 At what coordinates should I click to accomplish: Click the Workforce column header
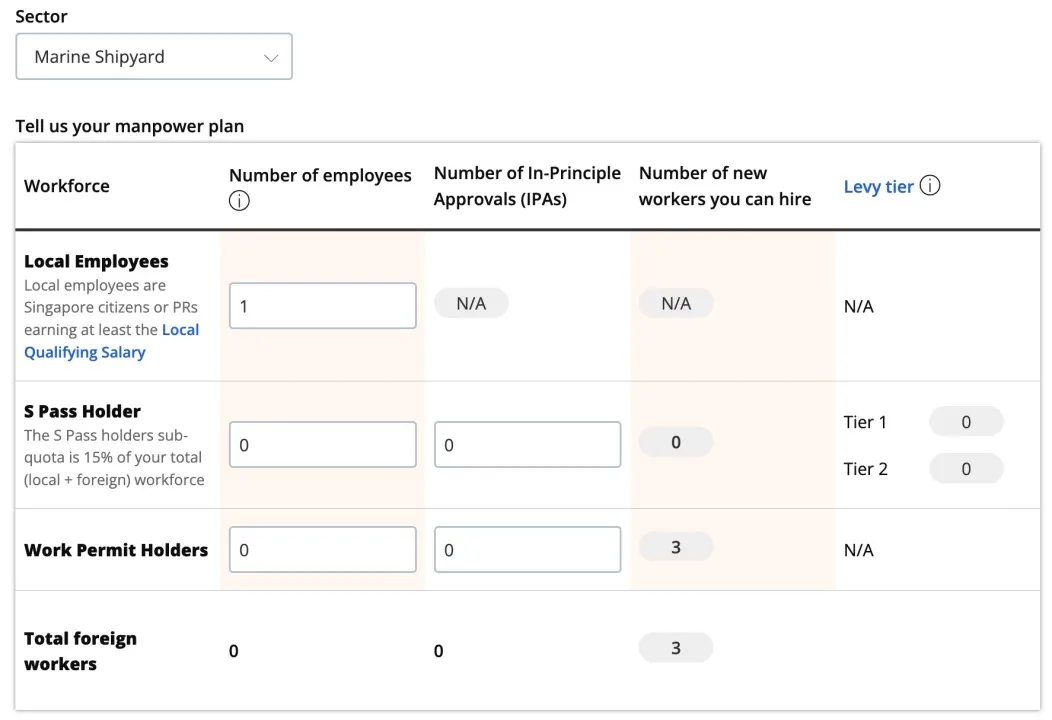click(67, 186)
